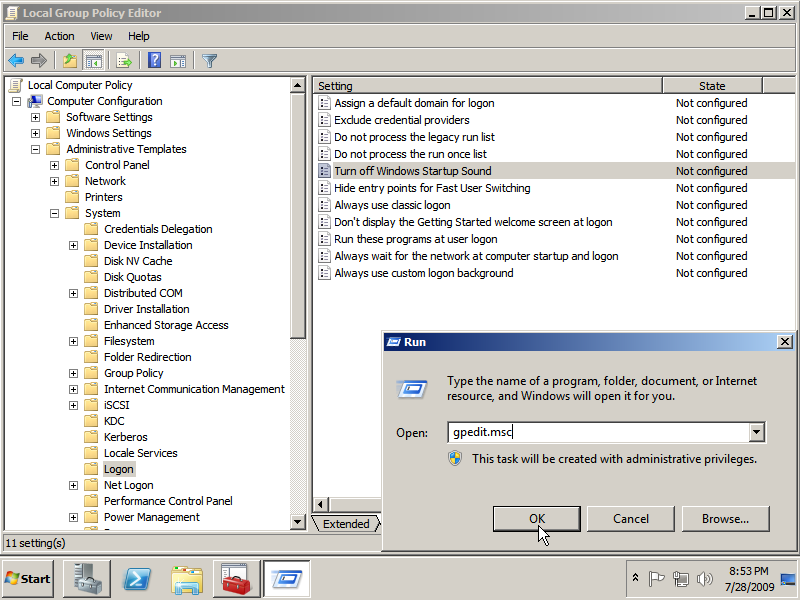
Task: Click icon of Turn off Windows Startup Sound
Action: tap(324, 171)
